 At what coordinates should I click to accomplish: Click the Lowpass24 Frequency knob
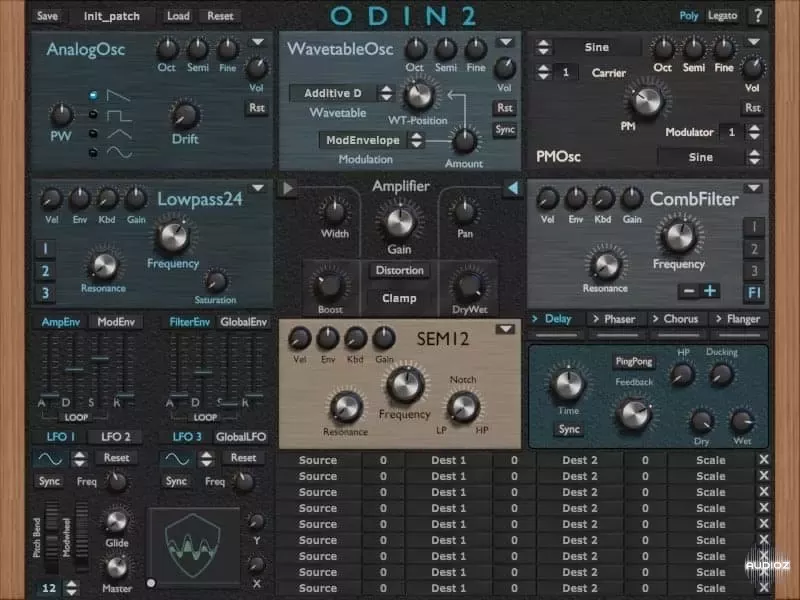[x=173, y=237]
